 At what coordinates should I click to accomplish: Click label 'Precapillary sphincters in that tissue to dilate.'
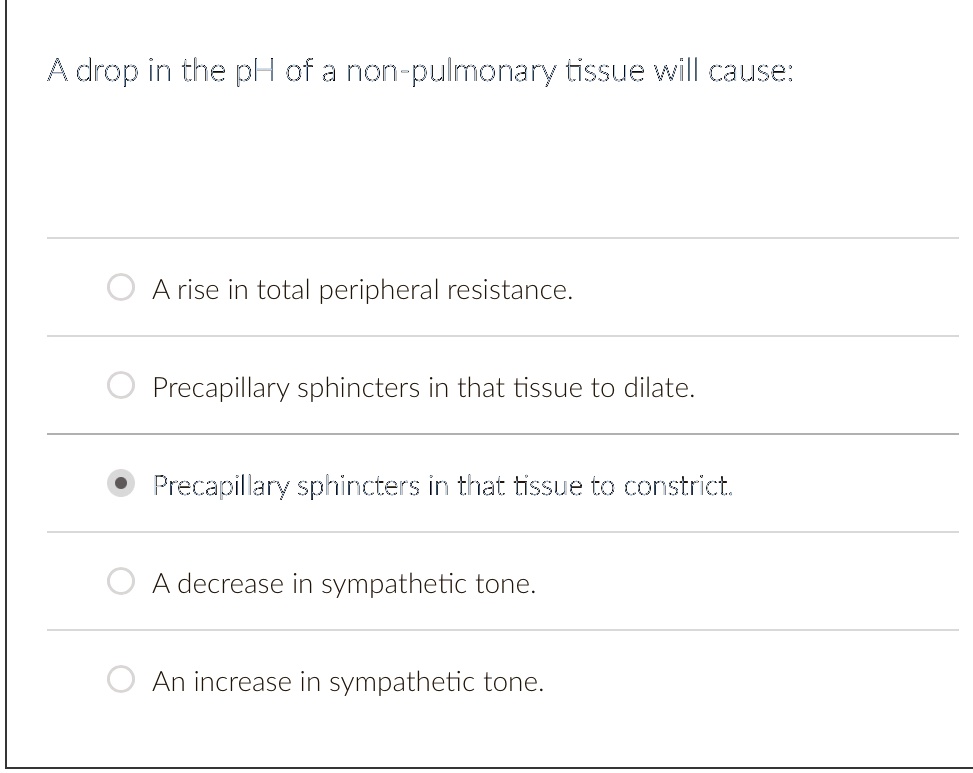(423, 388)
